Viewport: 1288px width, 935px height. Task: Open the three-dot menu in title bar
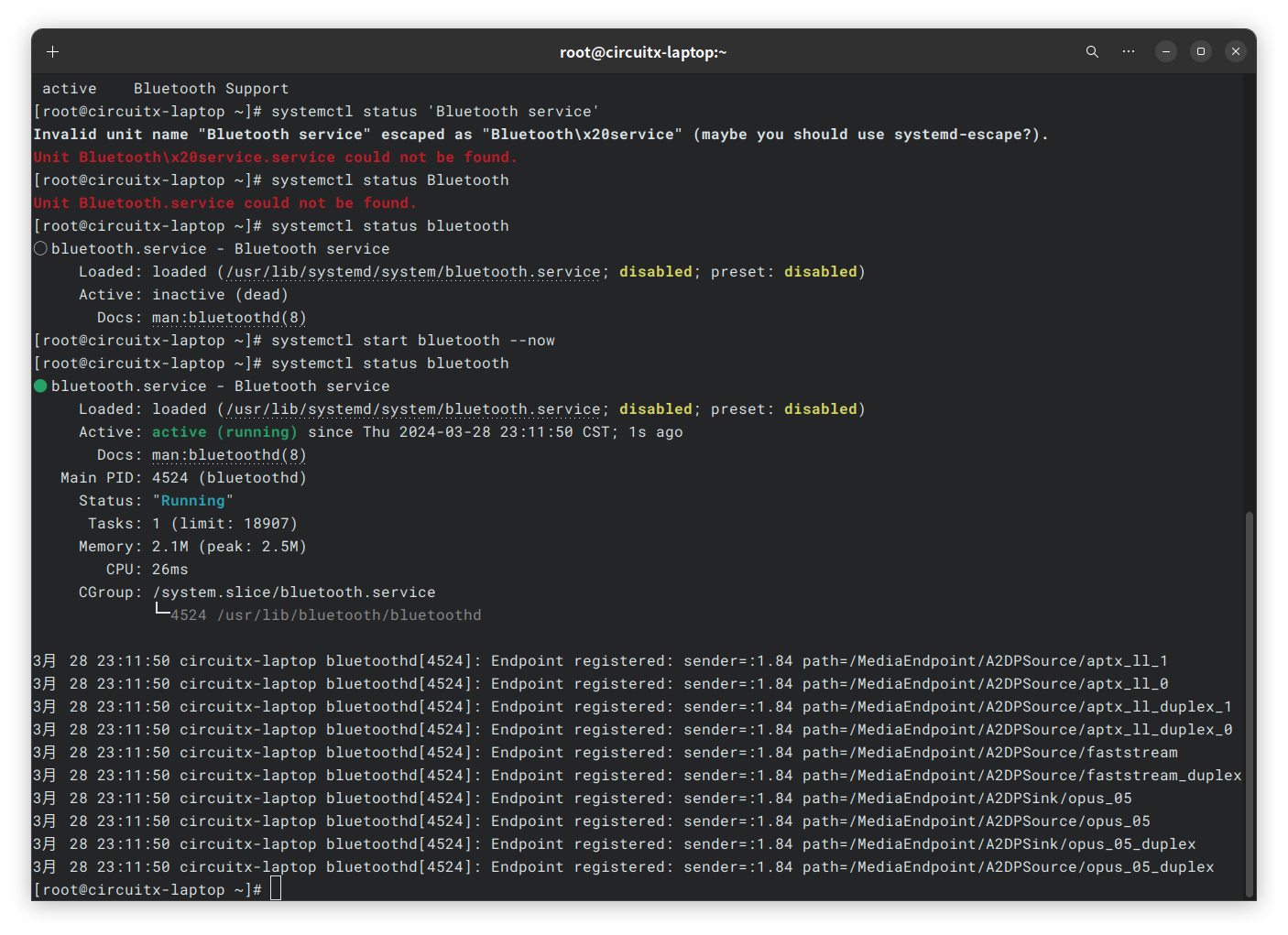point(1129,52)
